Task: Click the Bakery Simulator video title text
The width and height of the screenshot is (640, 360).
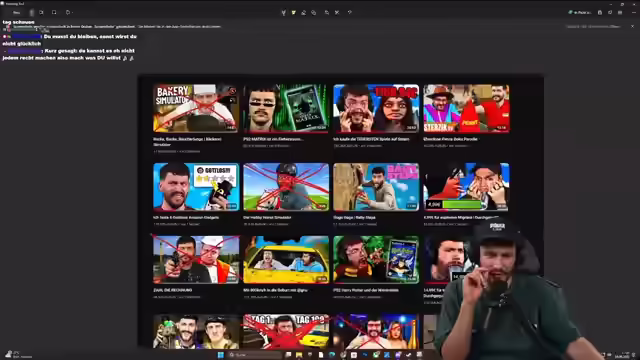Action: click(187, 142)
